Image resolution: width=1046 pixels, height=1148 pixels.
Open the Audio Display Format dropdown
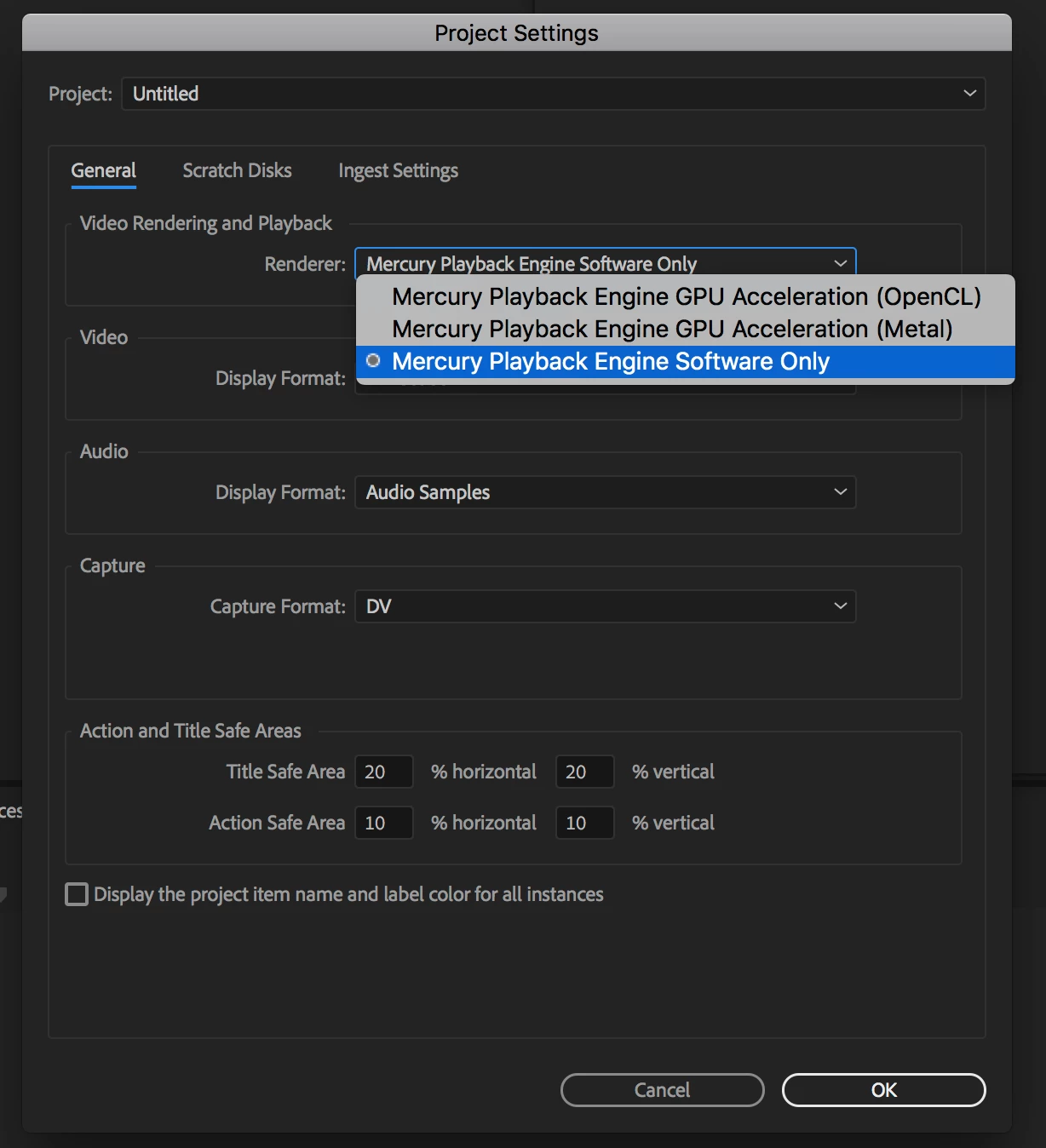[x=606, y=492]
